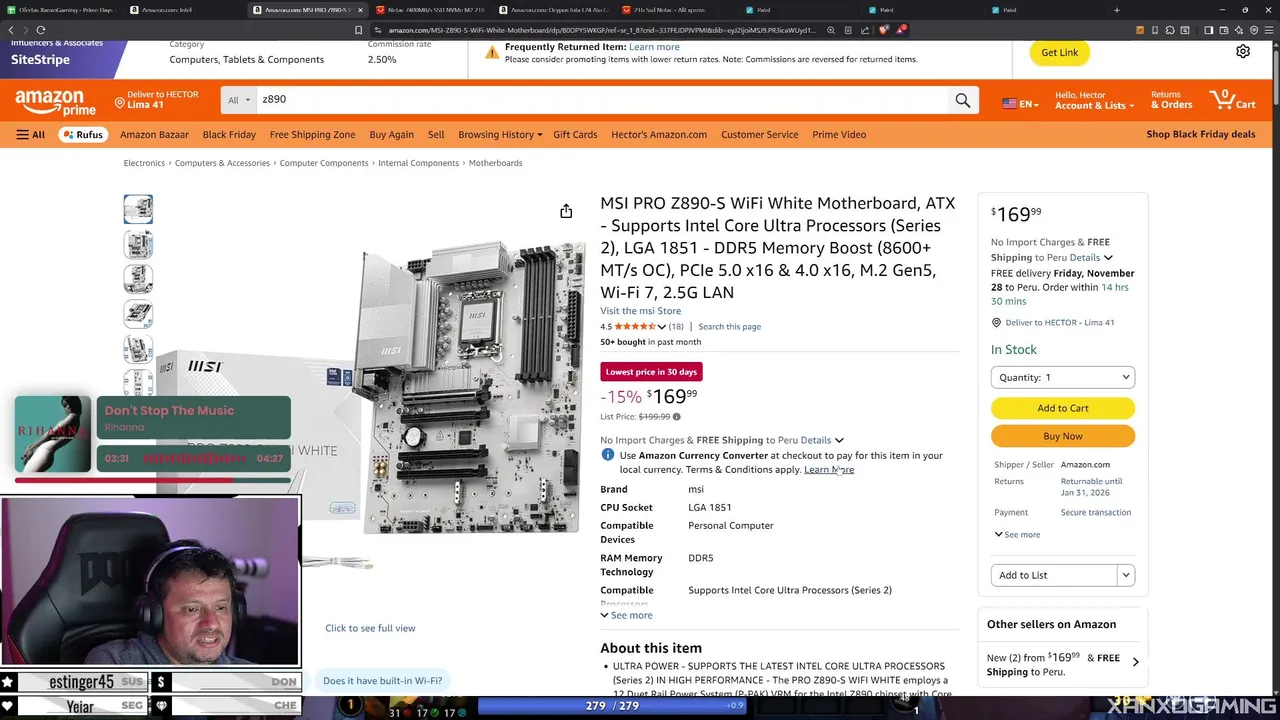This screenshot has height=720, width=1280.
Task: Open Gift Cards nav item
Action: tap(575, 134)
